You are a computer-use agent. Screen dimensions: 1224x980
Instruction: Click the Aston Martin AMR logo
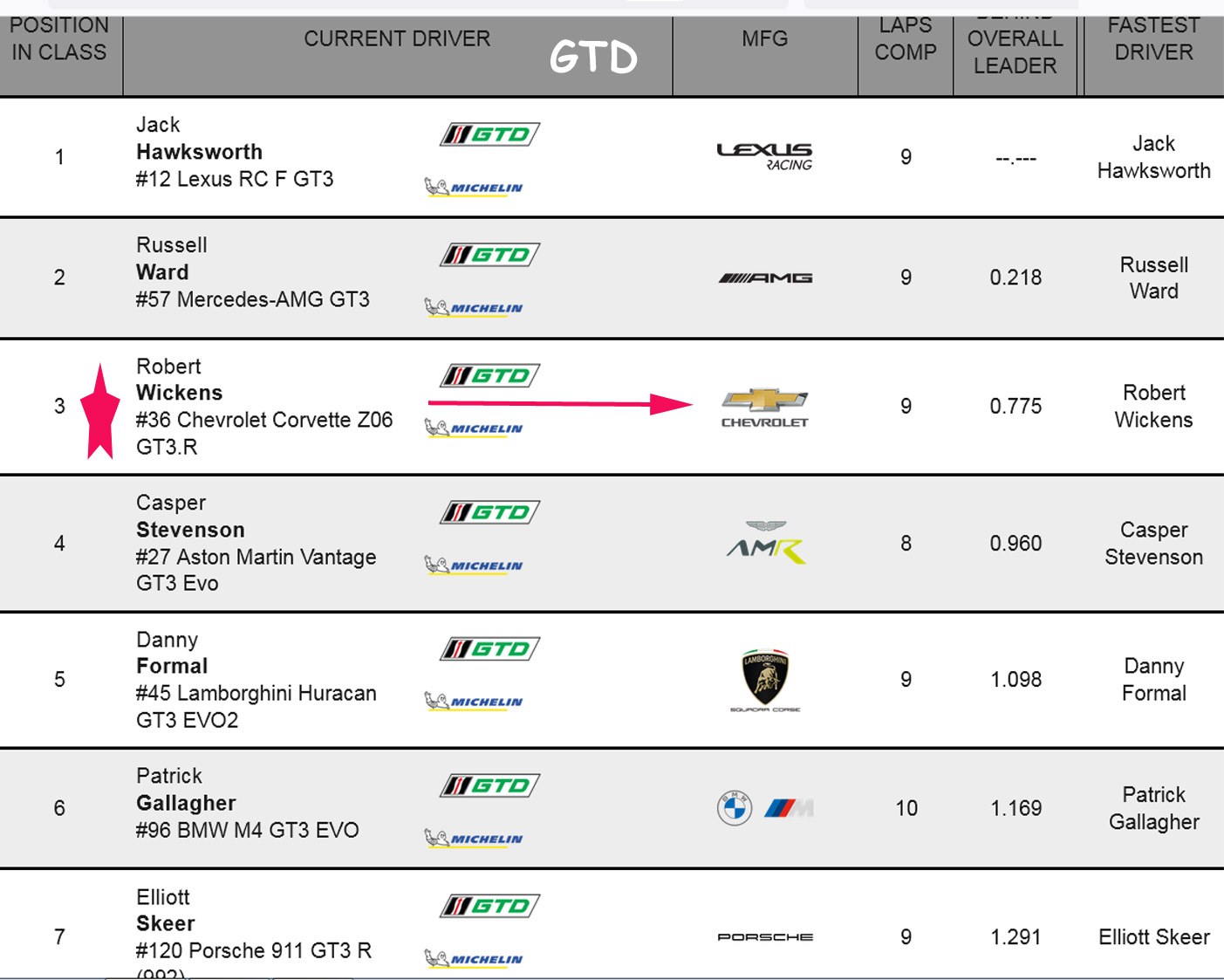(x=766, y=543)
